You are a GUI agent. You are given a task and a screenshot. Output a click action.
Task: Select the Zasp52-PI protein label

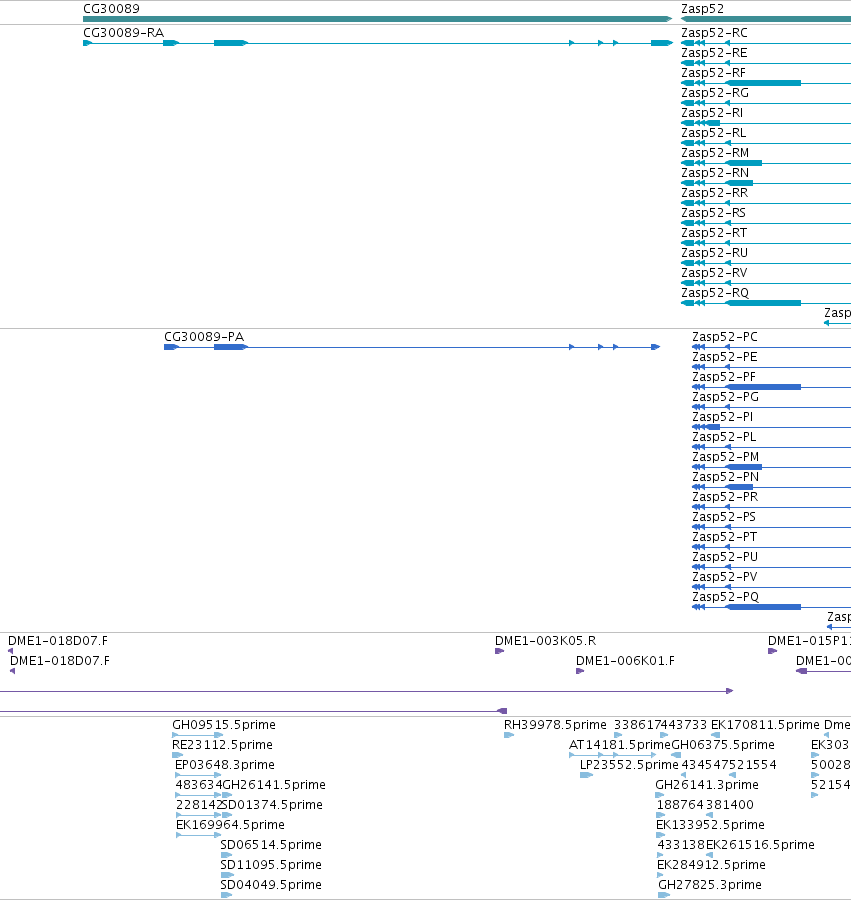(722, 417)
